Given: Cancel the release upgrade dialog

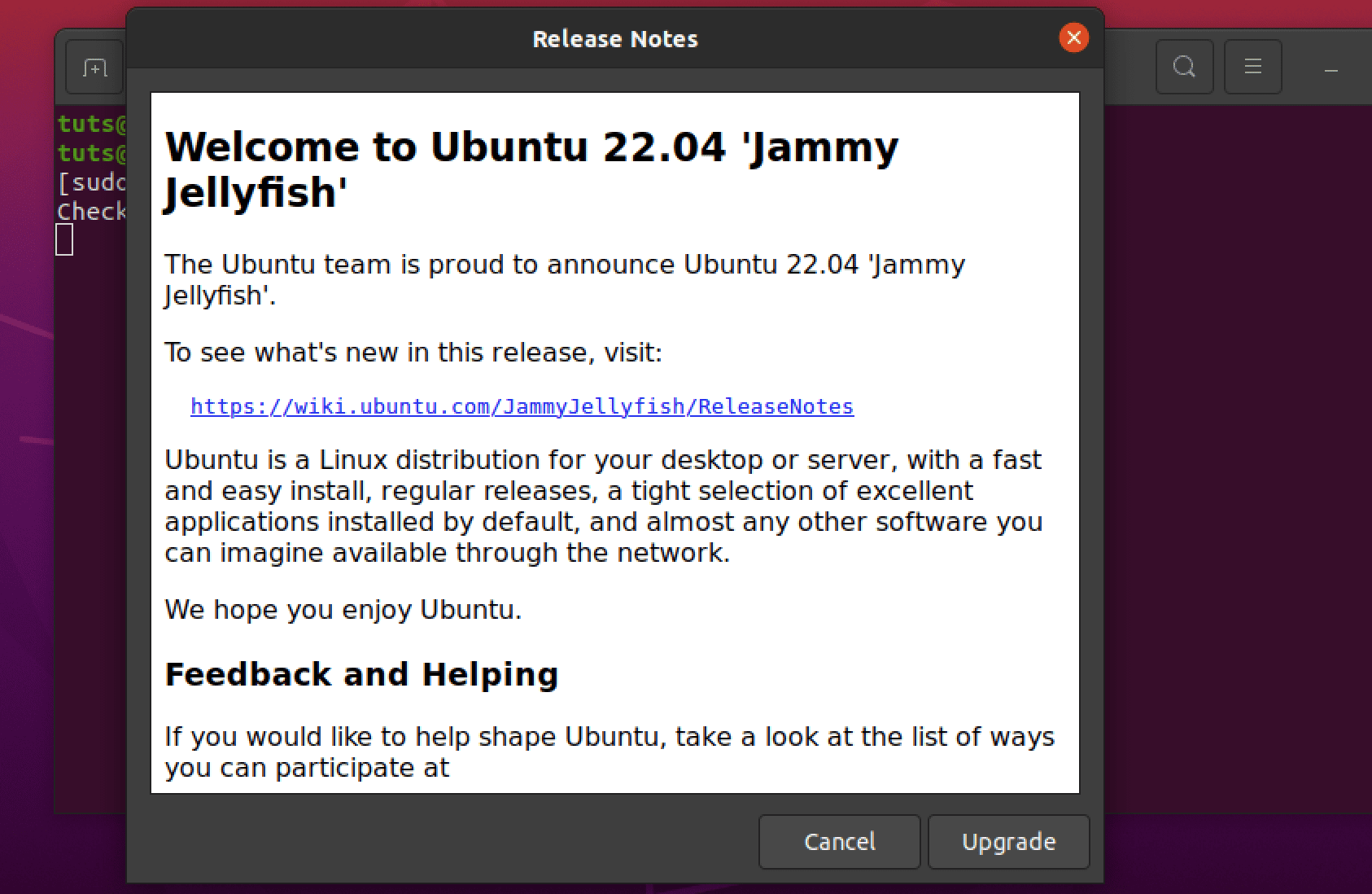Looking at the screenshot, I should (839, 841).
